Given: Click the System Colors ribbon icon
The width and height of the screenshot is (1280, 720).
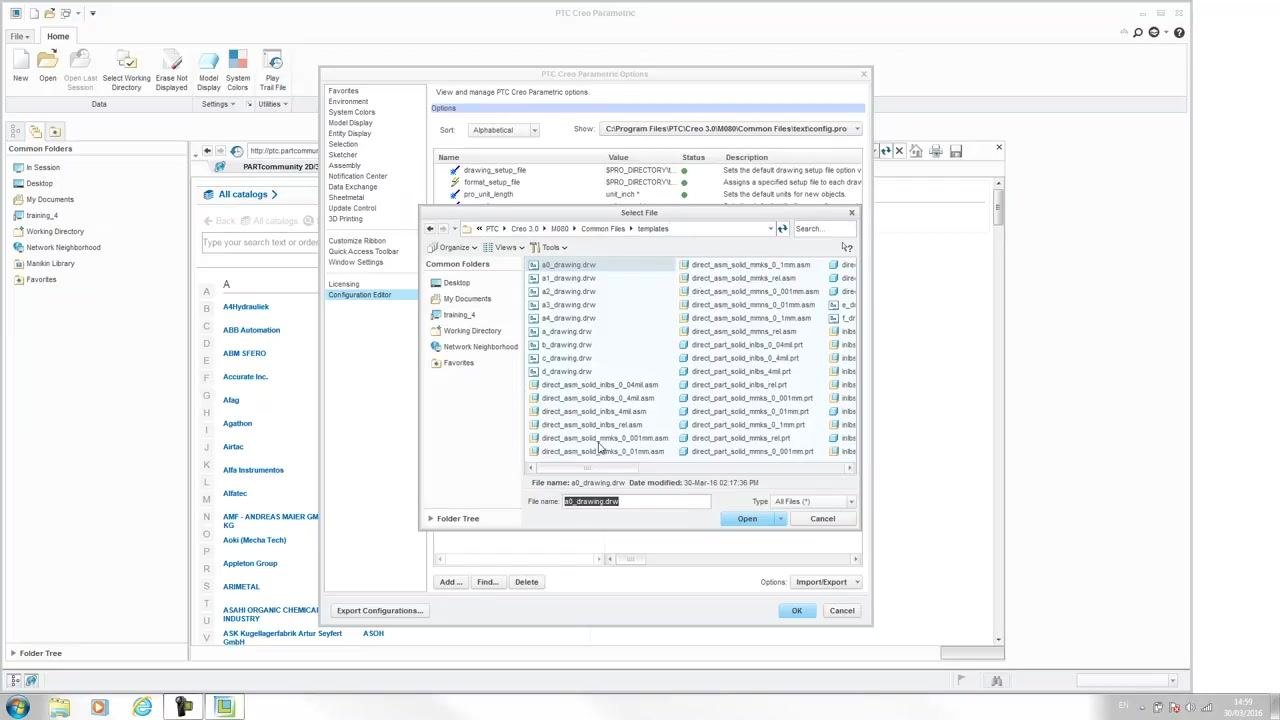Looking at the screenshot, I should point(238,70).
